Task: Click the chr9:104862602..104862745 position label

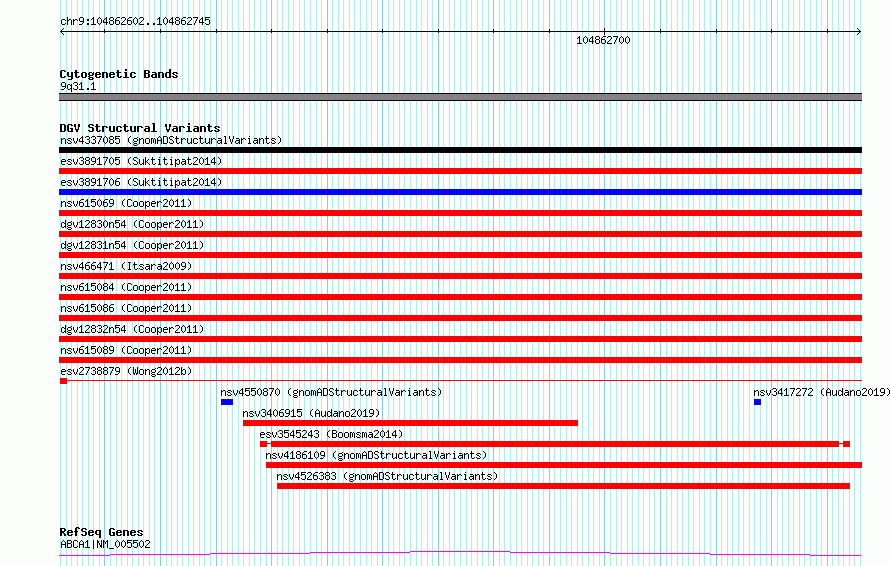Action: coord(135,21)
